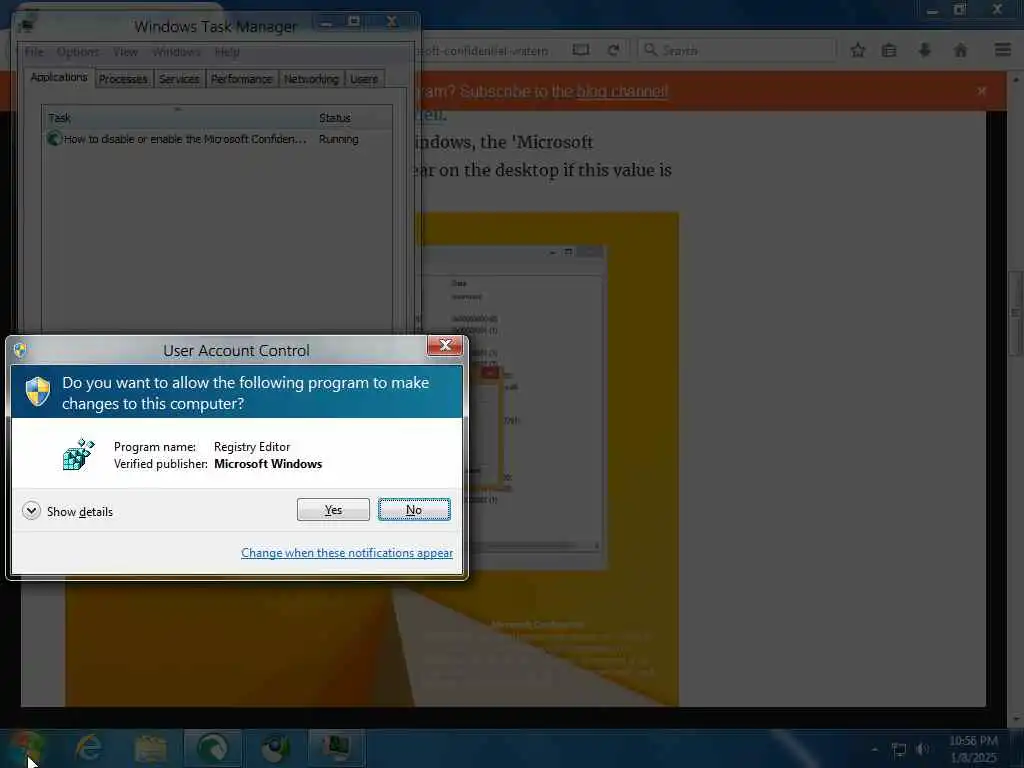1024x768 pixels.
Task: Open the 'blog channel' link in banner
Action: [x=622, y=91]
